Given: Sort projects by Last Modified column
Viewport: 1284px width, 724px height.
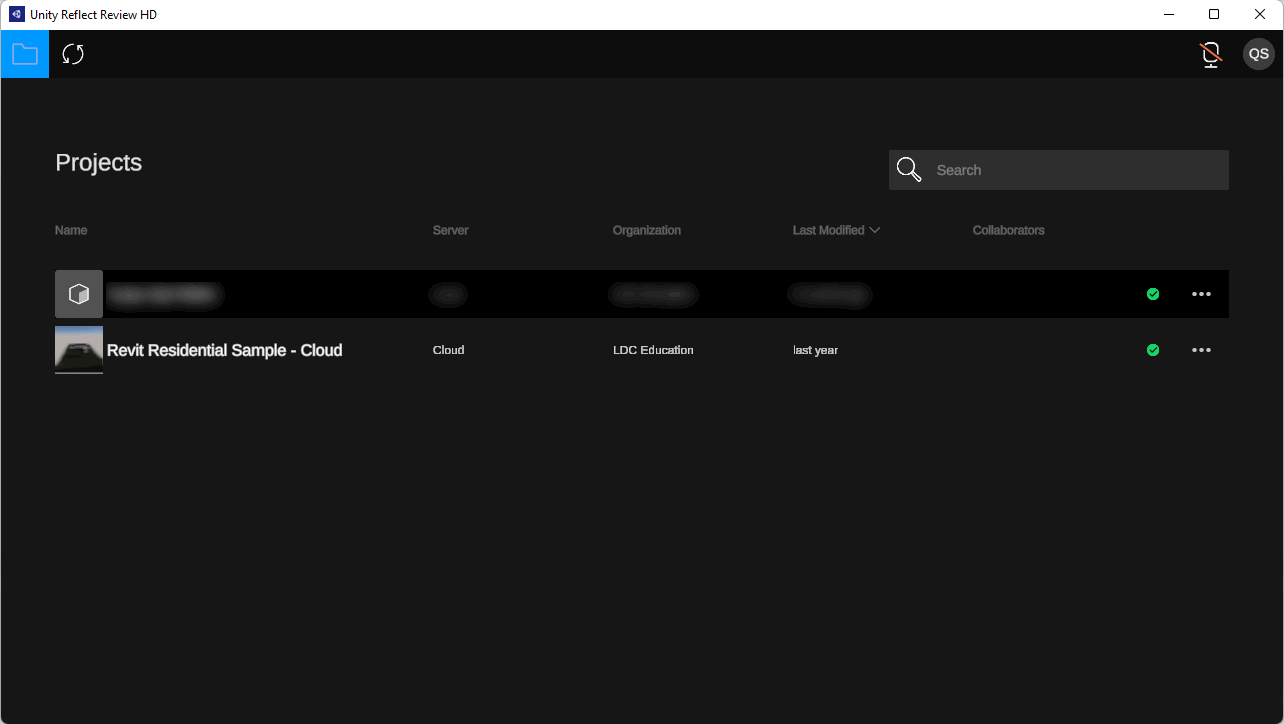Looking at the screenshot, I should [828, 230].
